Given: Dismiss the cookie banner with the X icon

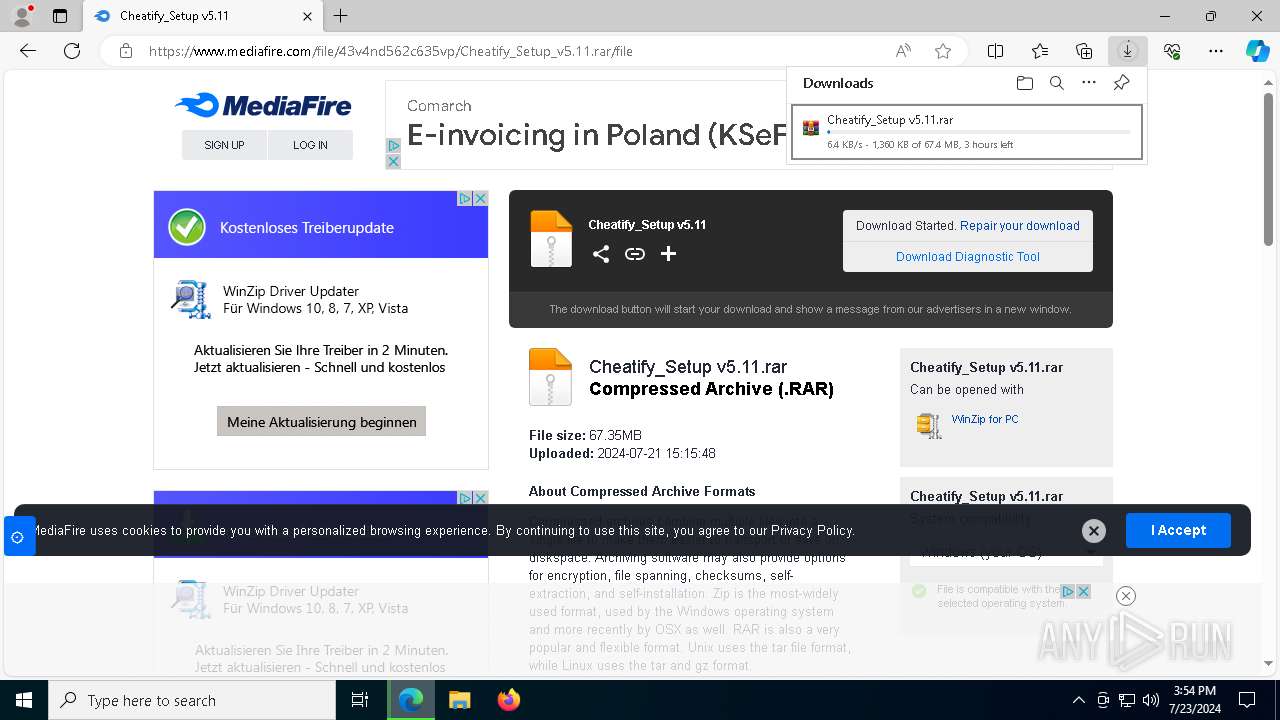Looking at the screenshot, I should click(x=1094, y=531).
